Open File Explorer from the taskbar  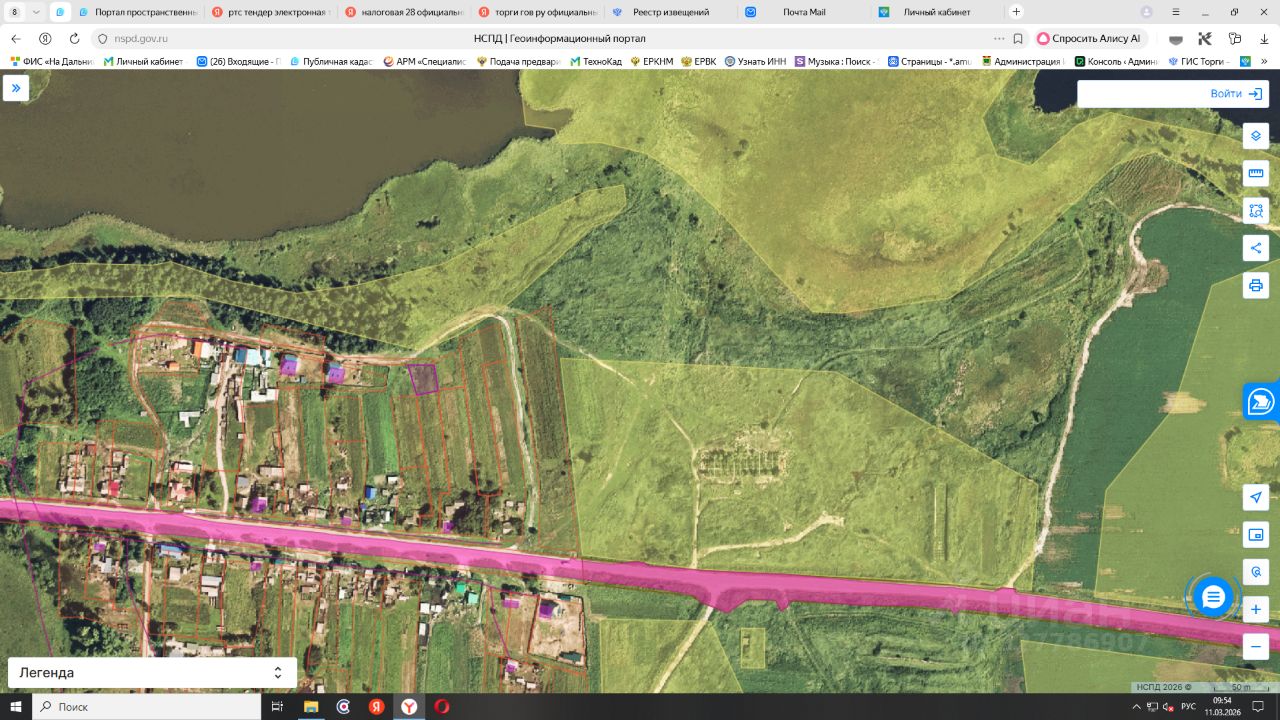[x=311, y=707]
